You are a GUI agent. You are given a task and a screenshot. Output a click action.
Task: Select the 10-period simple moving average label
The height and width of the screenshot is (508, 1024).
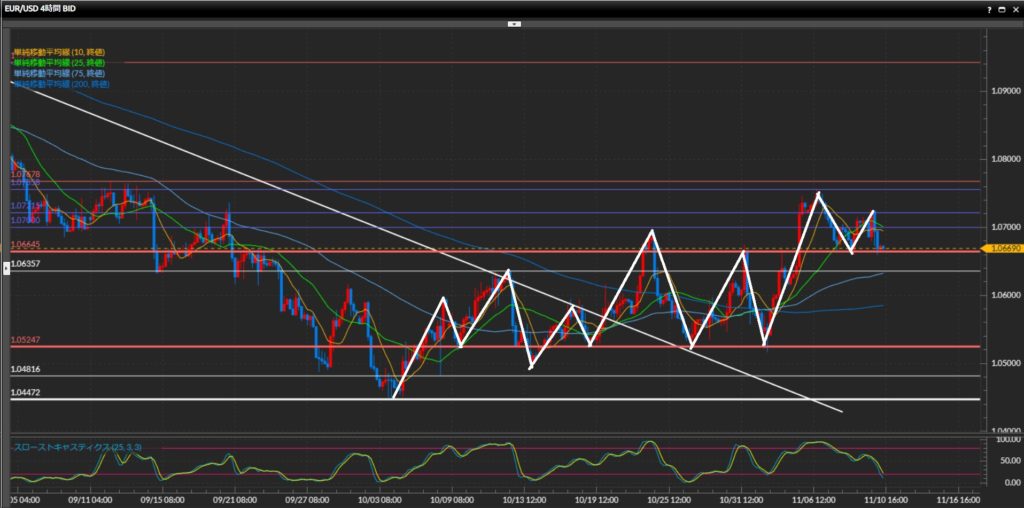coord(59,51)
